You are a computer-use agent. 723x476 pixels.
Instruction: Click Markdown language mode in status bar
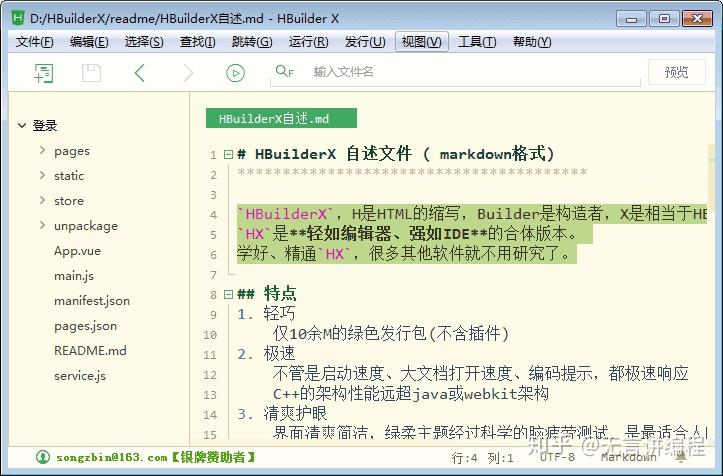(628, 457)
